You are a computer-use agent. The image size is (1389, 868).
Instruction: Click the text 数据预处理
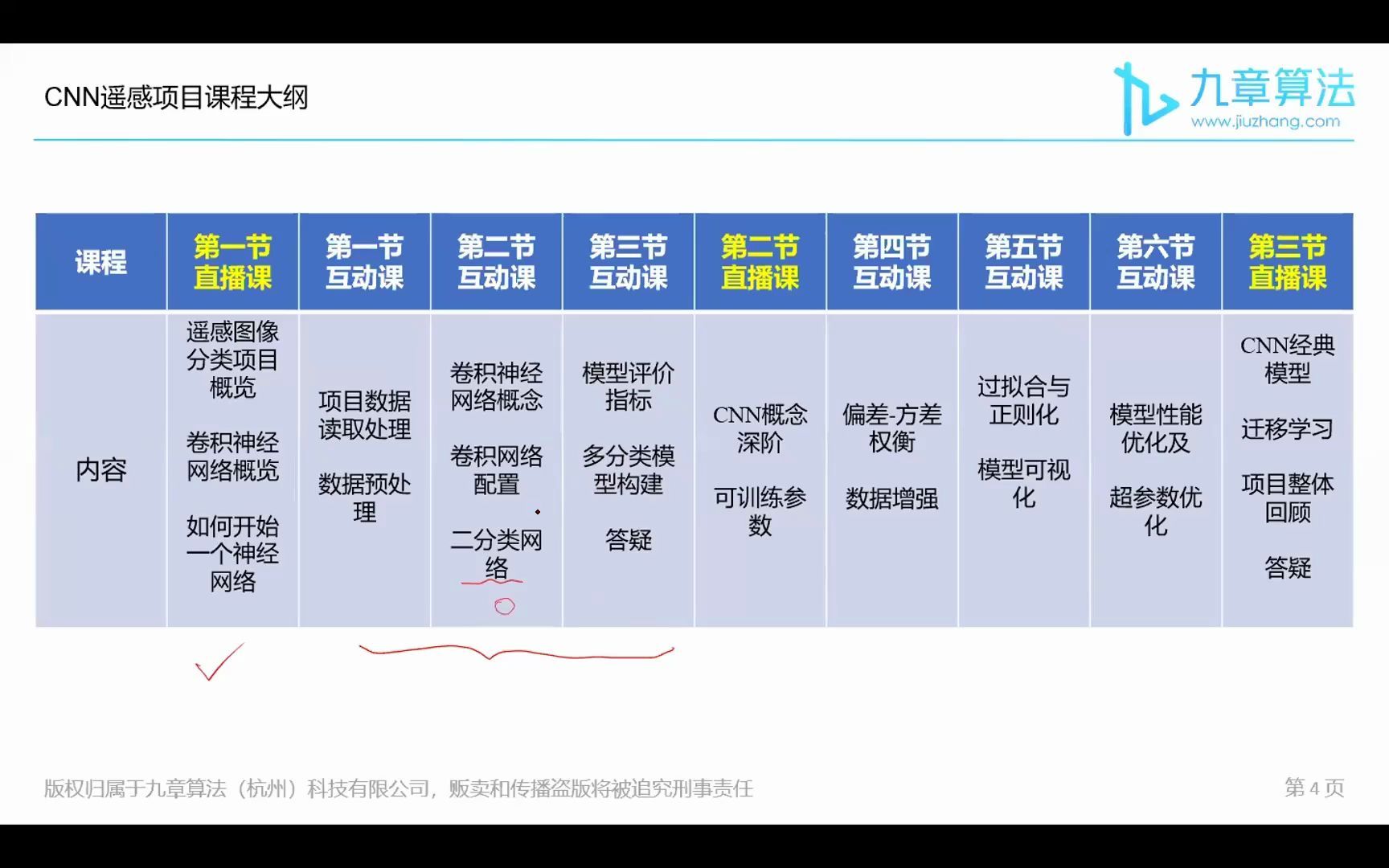[x=364, y=498]
